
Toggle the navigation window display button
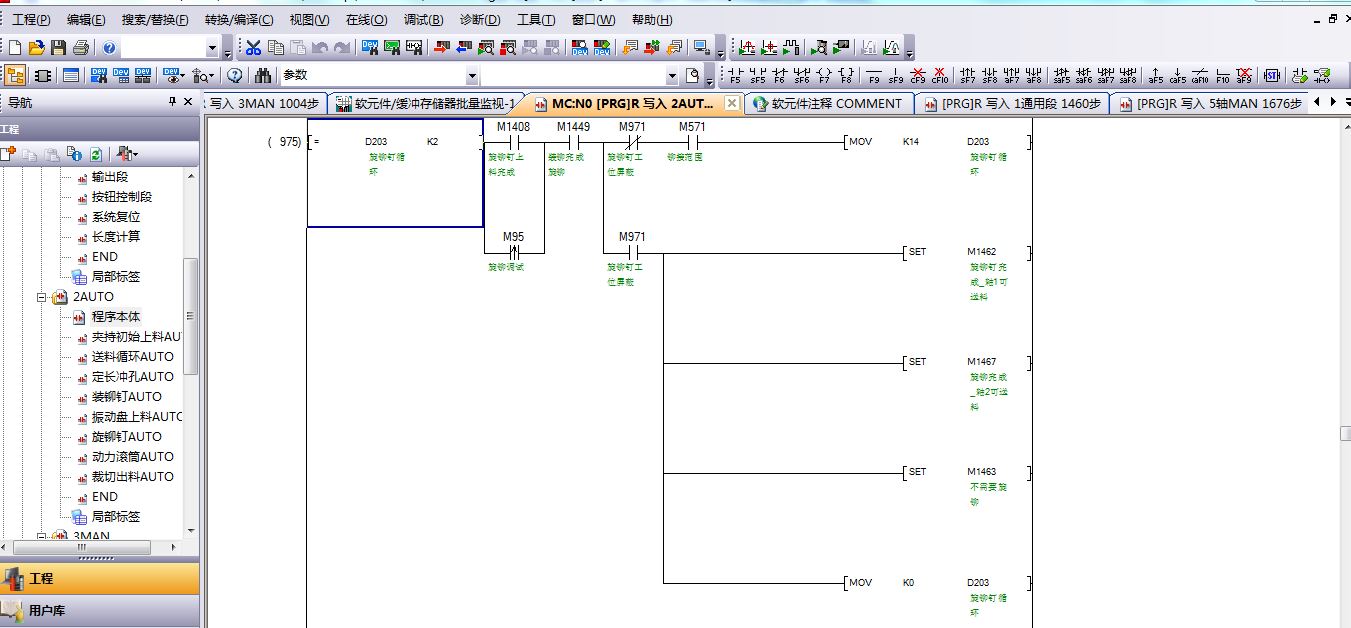click(16, 75)
